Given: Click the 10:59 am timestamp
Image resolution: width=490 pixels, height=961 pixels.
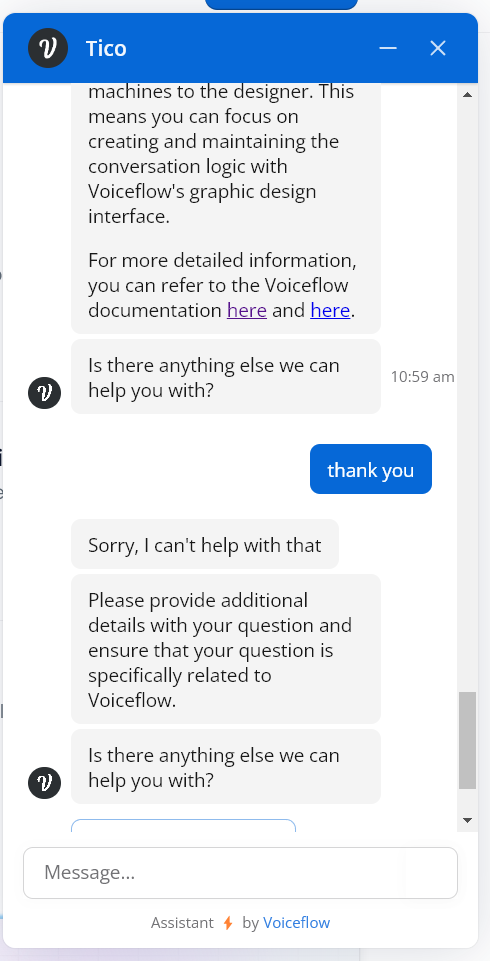Looking at the screenshot, I should [423, 376].
